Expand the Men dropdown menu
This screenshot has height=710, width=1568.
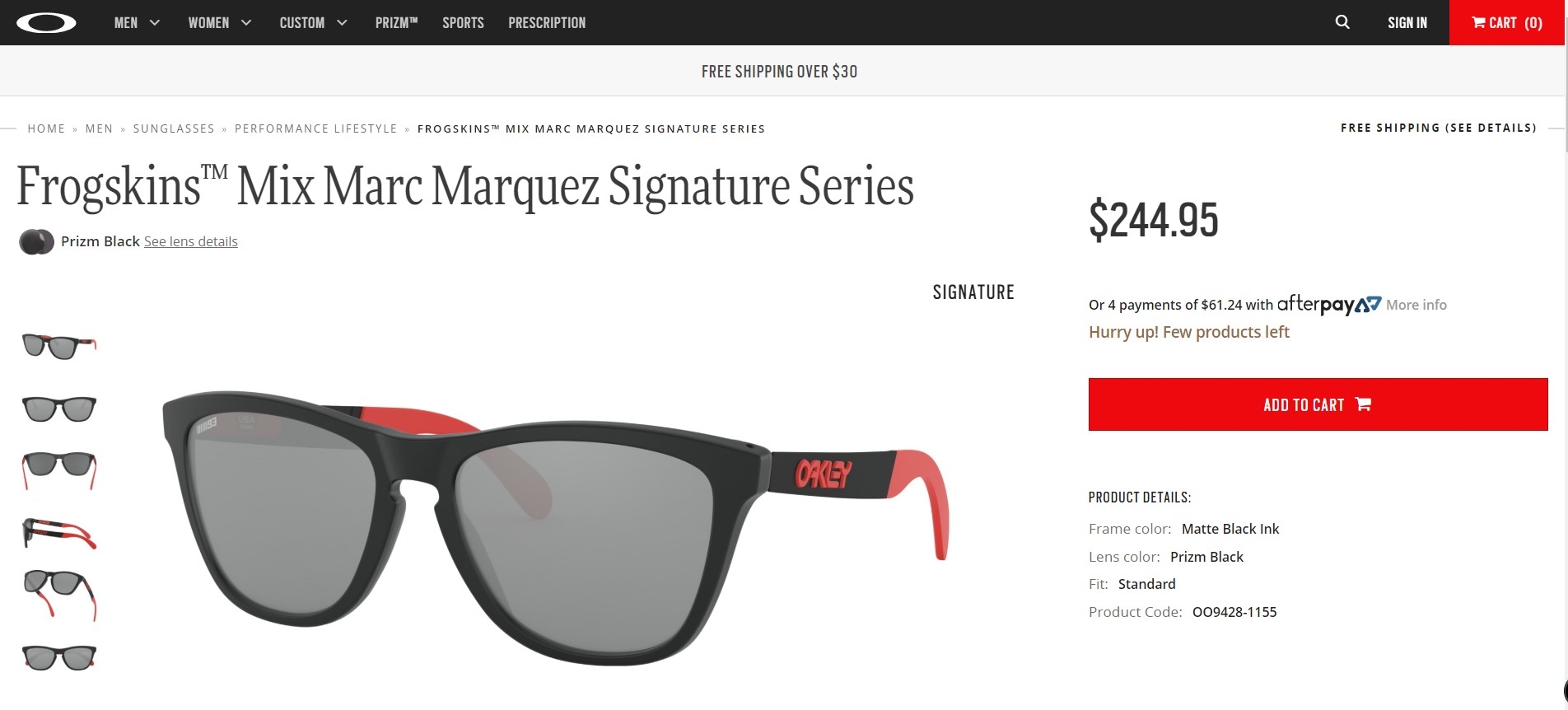click(x=137, y=22)
